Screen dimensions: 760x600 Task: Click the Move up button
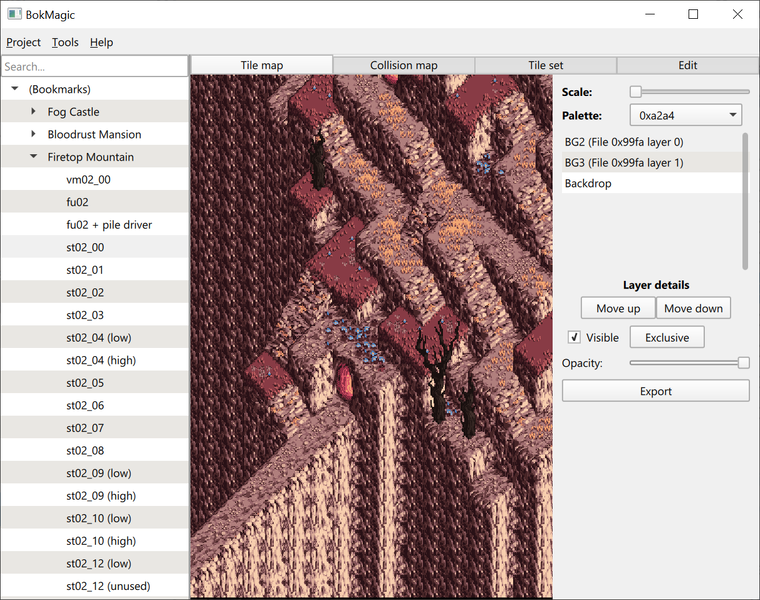[x=618, y=308]
